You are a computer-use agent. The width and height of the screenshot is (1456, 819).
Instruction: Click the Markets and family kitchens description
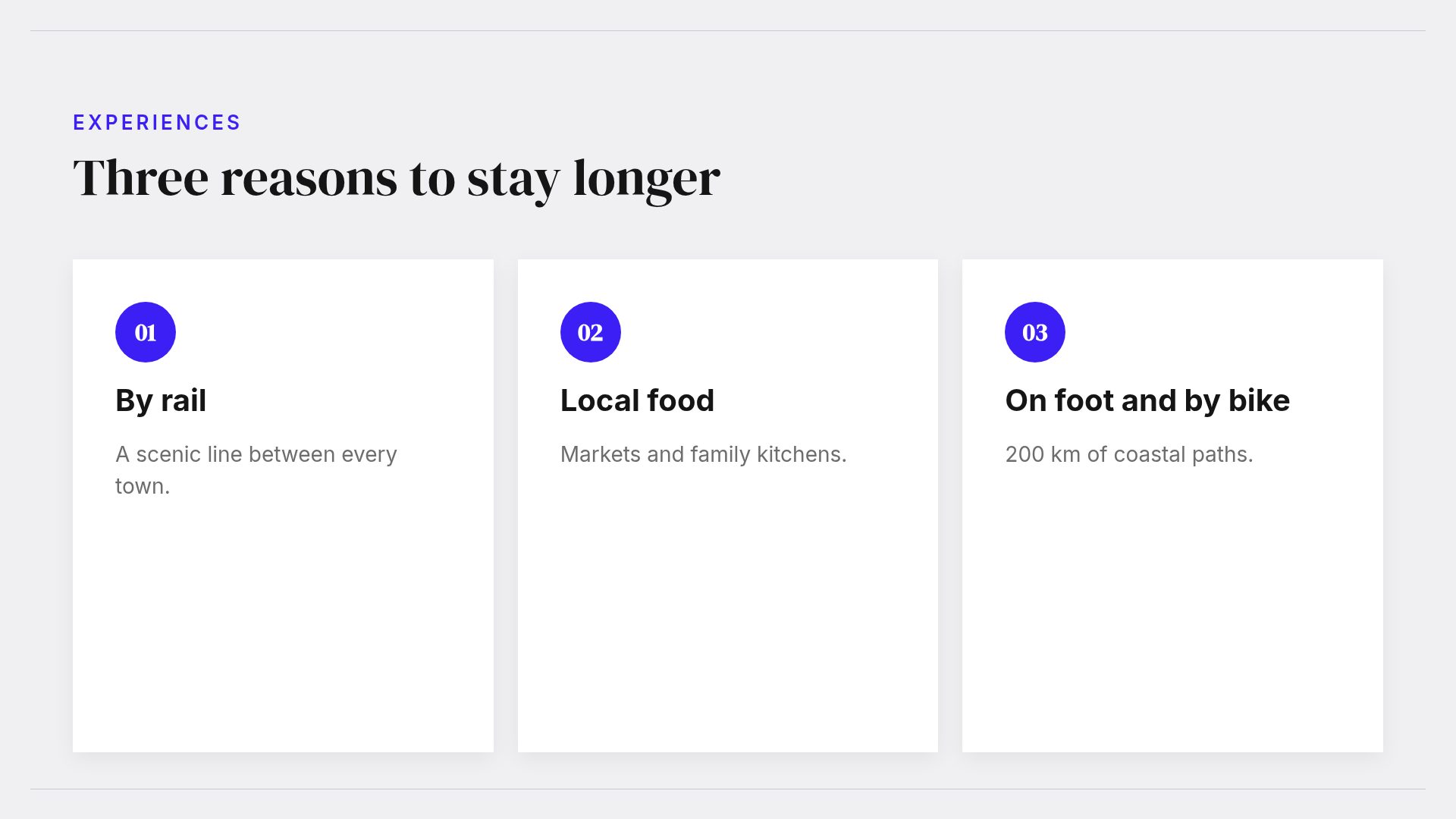[x=704, y=454]
